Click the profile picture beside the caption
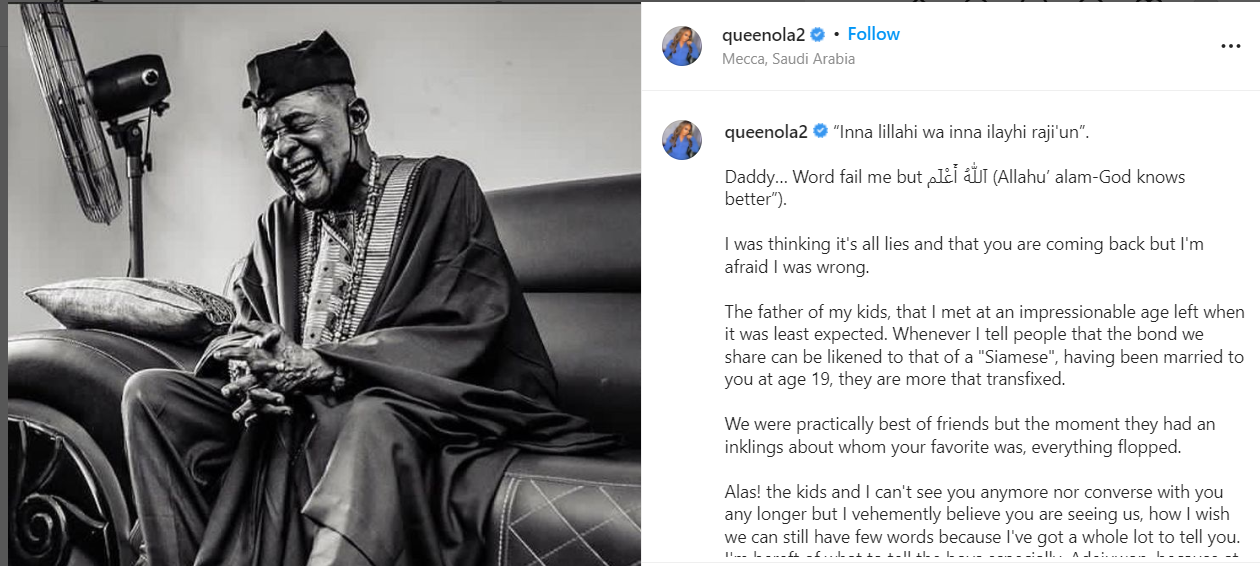Image resolution: width=1260 pixels, height=566 pixels. (x=682, y=140)
